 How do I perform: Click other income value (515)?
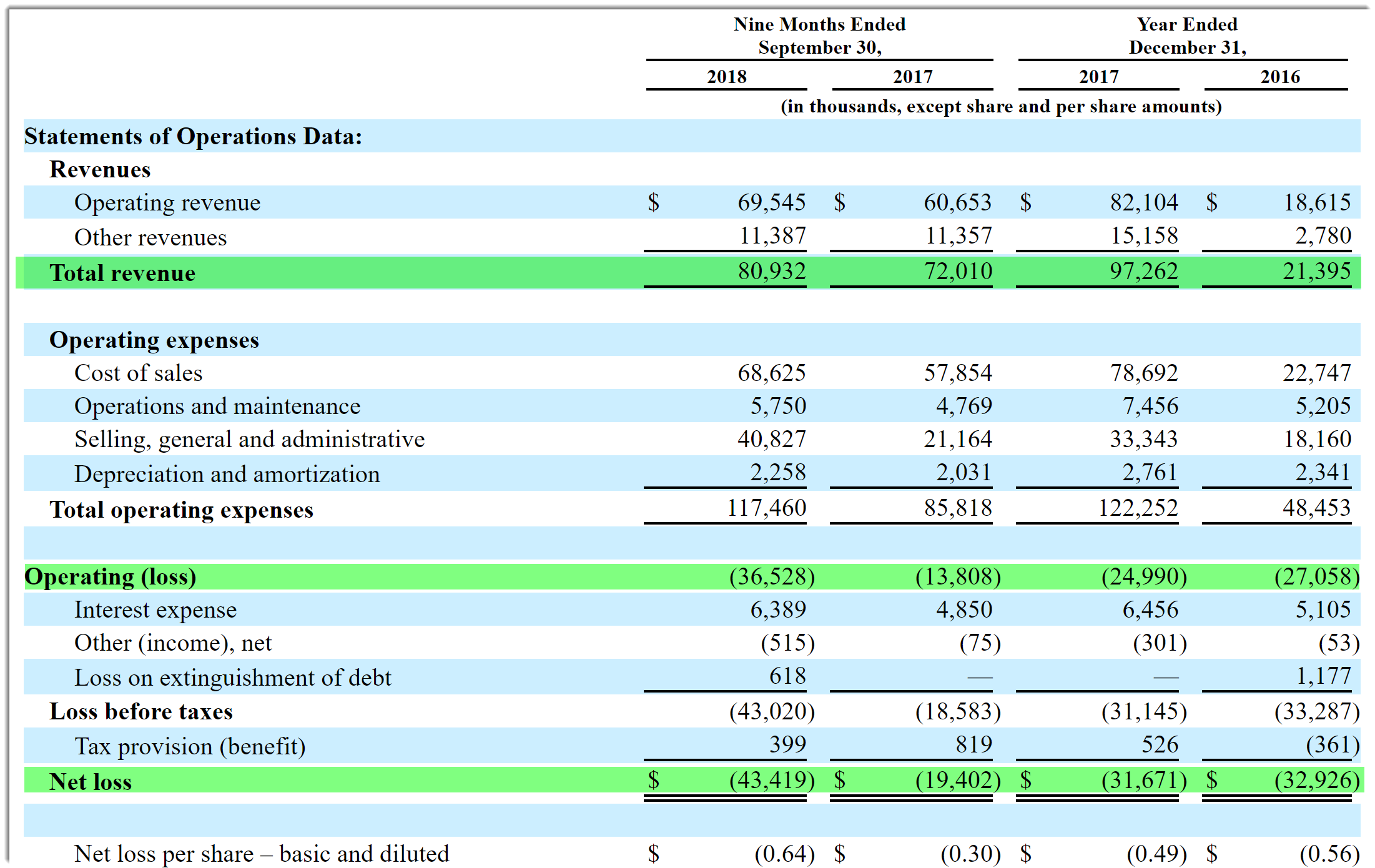pyautogui.click(x=788, y=643)
